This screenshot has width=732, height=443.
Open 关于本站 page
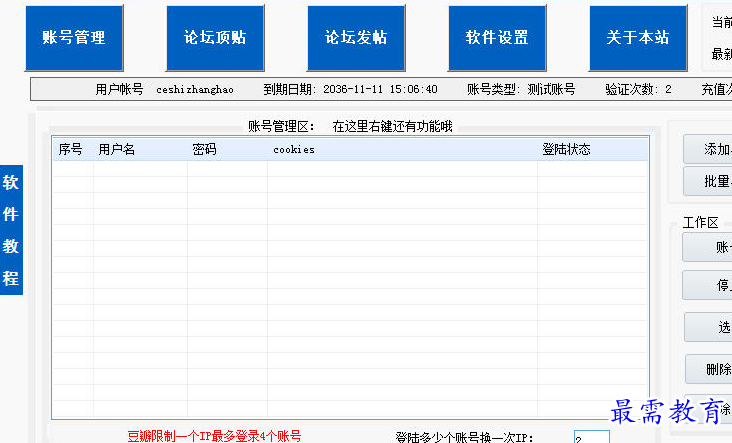pyautogui.click(x=638, y=38)
